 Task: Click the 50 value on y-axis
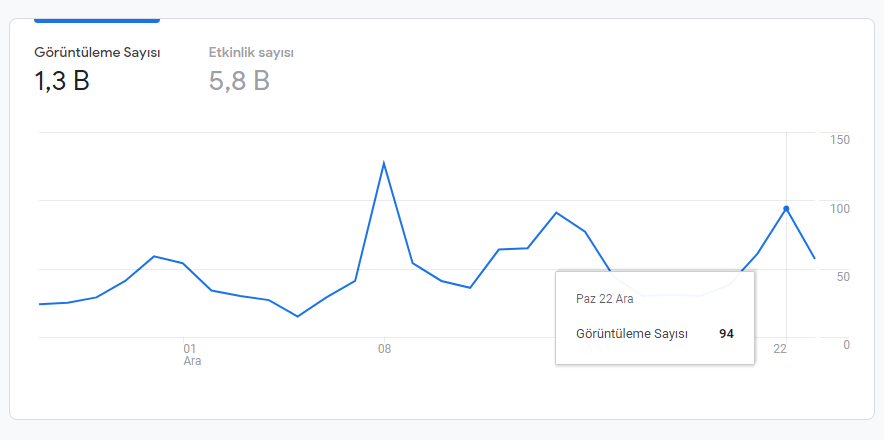point(843,276)
